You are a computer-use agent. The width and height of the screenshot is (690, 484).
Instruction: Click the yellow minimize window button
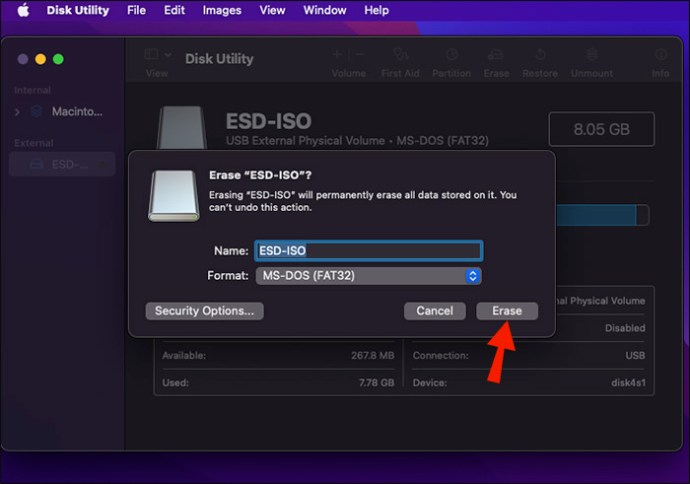(x=40, y=59)
